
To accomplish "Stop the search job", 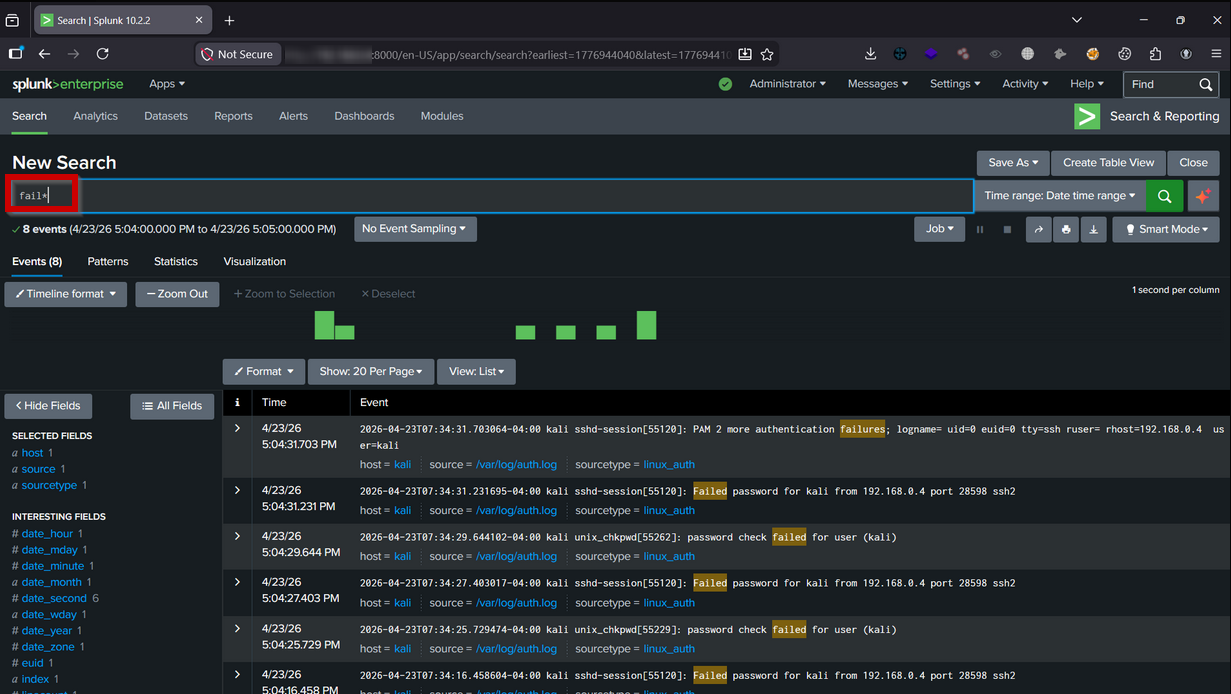I will point(1007,229).
